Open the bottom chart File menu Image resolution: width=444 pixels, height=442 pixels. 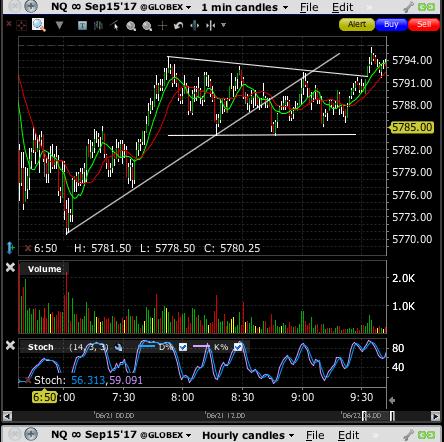tap(315, 435)
